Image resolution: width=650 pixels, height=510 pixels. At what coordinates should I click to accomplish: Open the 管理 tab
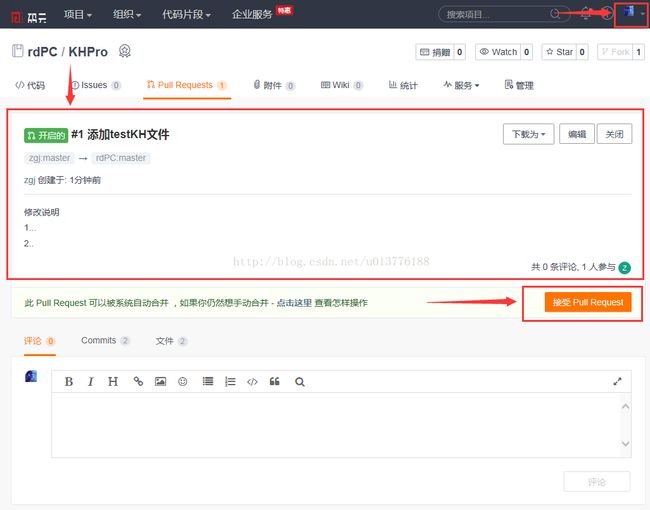pyautogui.click(x=519, y=85)
